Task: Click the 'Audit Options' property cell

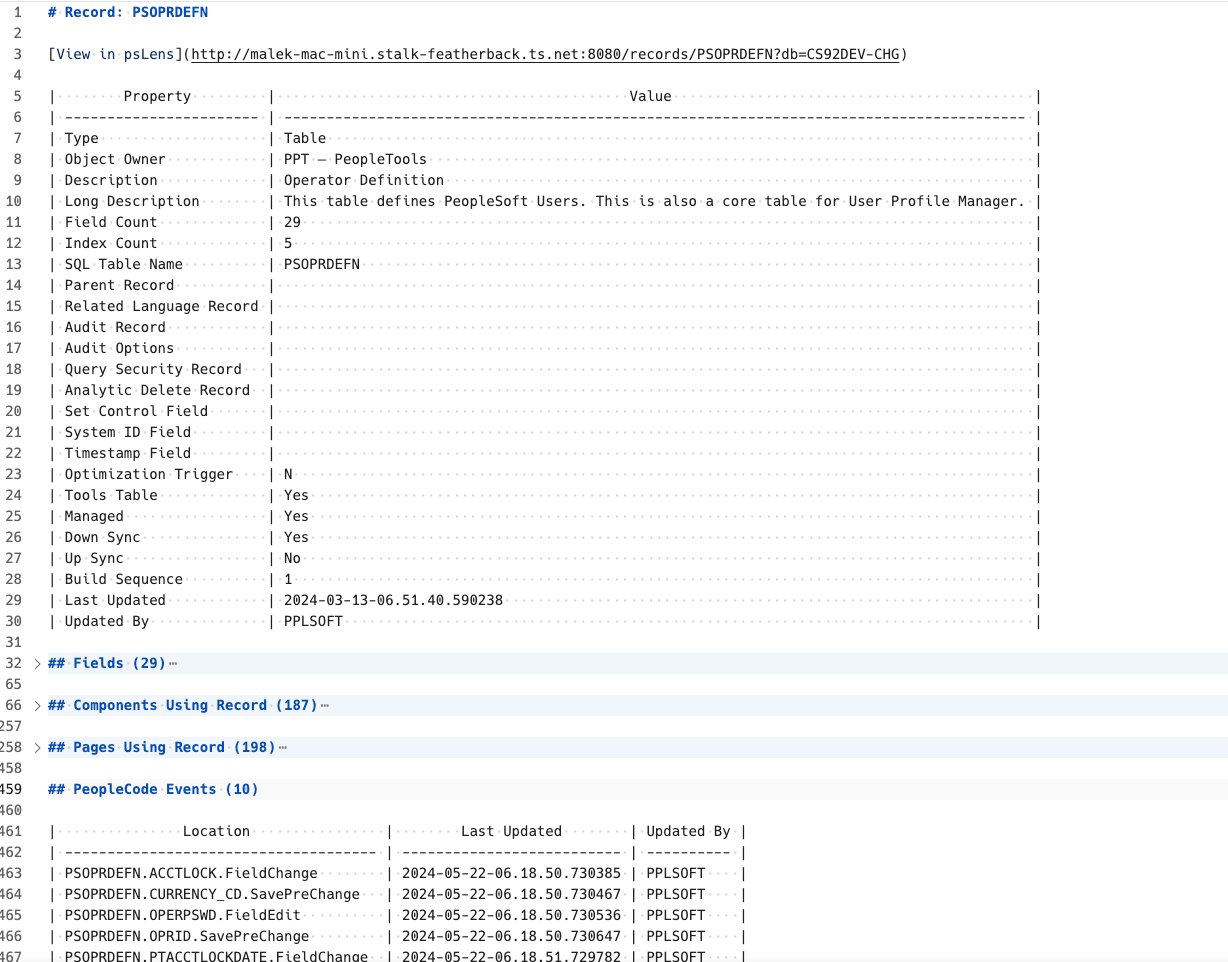Action: [x=119, y=348]
